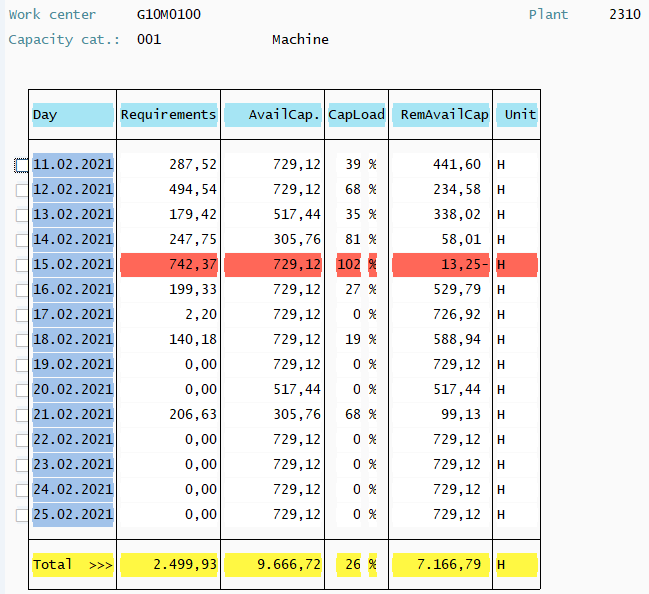This screenshot has height=594, width=649.
Task: Enable the checkbox beside 25.02.2021
Action: (22, 515)
